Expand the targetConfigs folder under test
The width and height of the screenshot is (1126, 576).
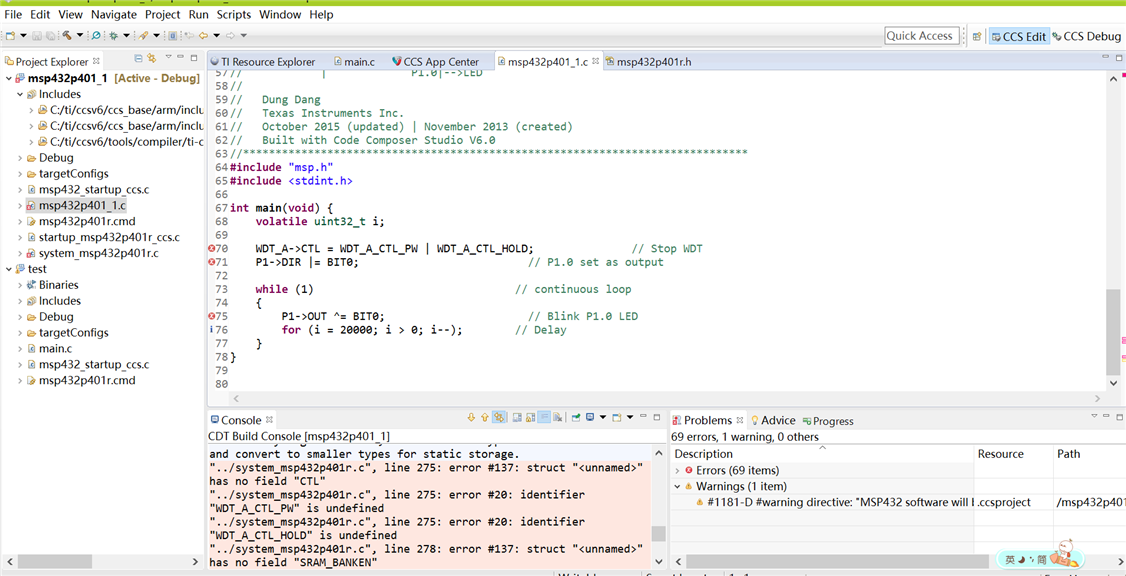(x=21, y=333)
